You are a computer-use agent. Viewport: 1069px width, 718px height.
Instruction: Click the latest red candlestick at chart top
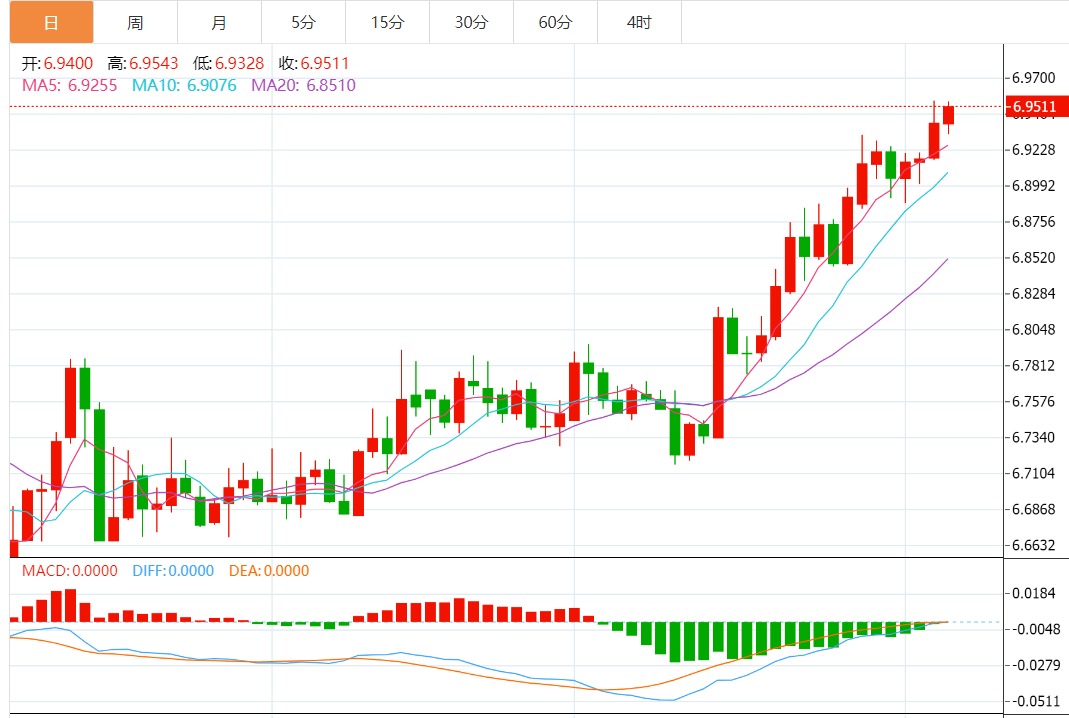(x=948, y=115)
